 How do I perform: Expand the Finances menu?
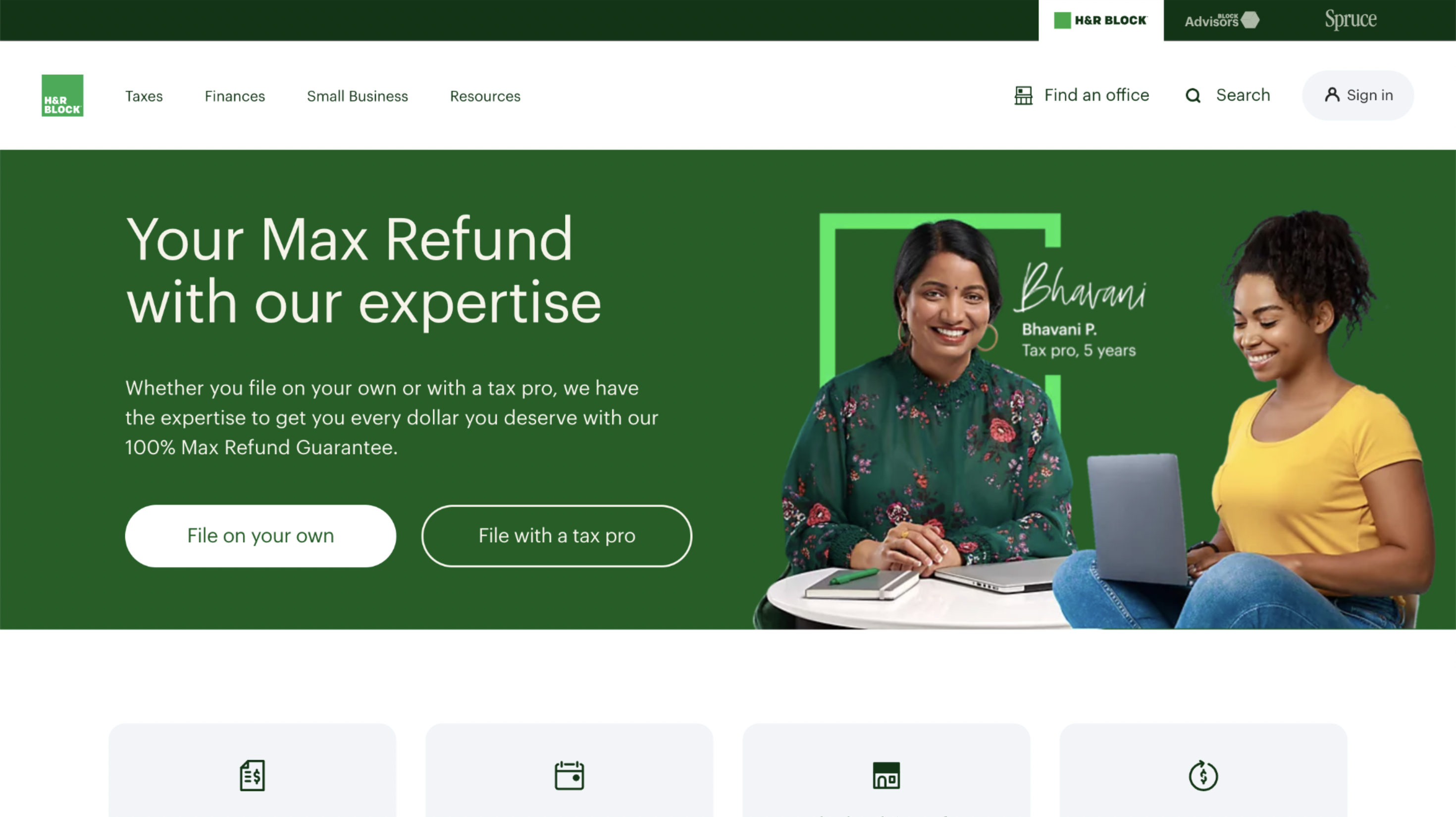pyautogui.click(x=235, y=96)
